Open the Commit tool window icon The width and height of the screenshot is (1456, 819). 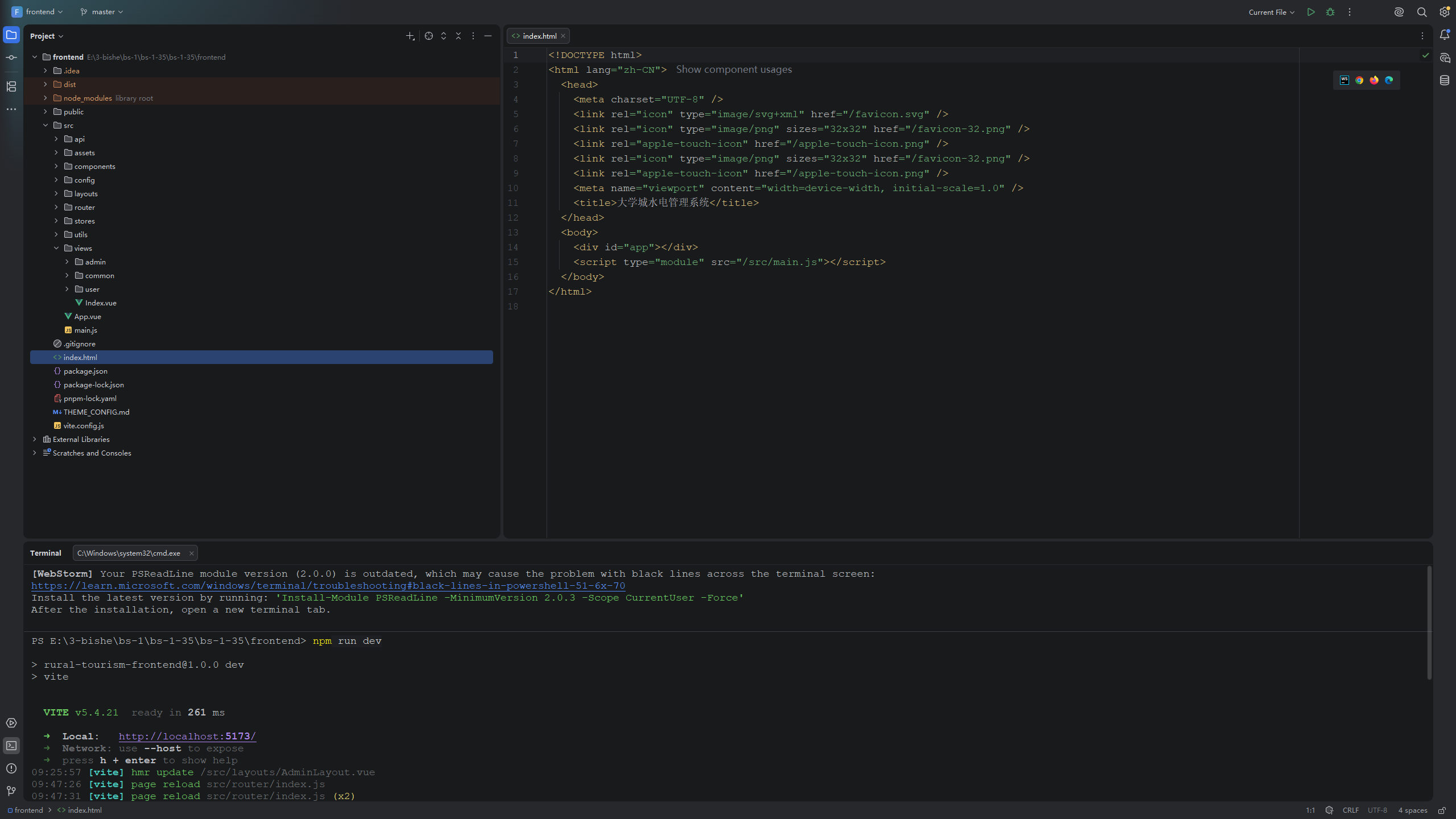click(x=11, y=57)
